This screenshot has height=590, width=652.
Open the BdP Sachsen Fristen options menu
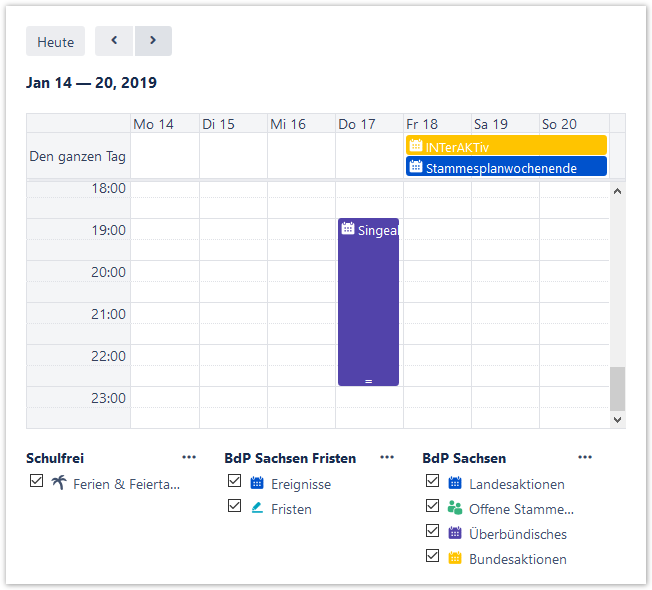(387, 458)
